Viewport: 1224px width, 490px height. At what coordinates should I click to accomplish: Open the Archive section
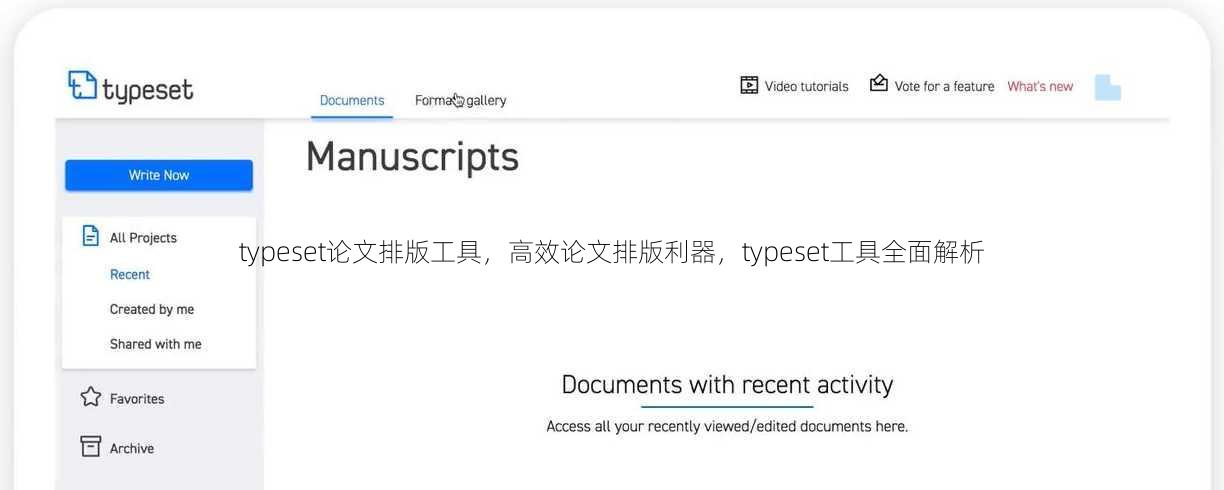pyautogui.click(x=132, y=449)
